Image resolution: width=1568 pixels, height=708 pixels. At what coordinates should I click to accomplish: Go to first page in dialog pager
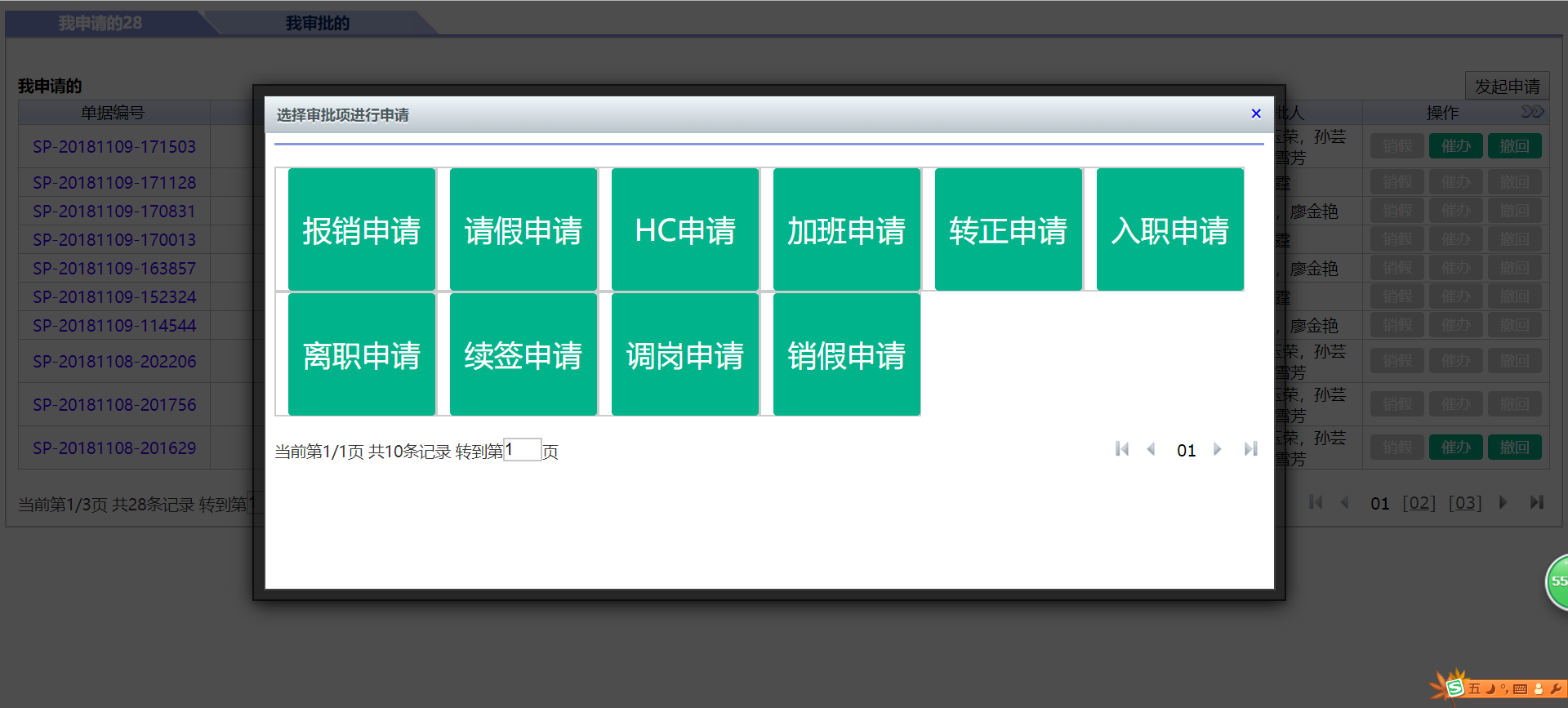click(x=1122, y=449)
